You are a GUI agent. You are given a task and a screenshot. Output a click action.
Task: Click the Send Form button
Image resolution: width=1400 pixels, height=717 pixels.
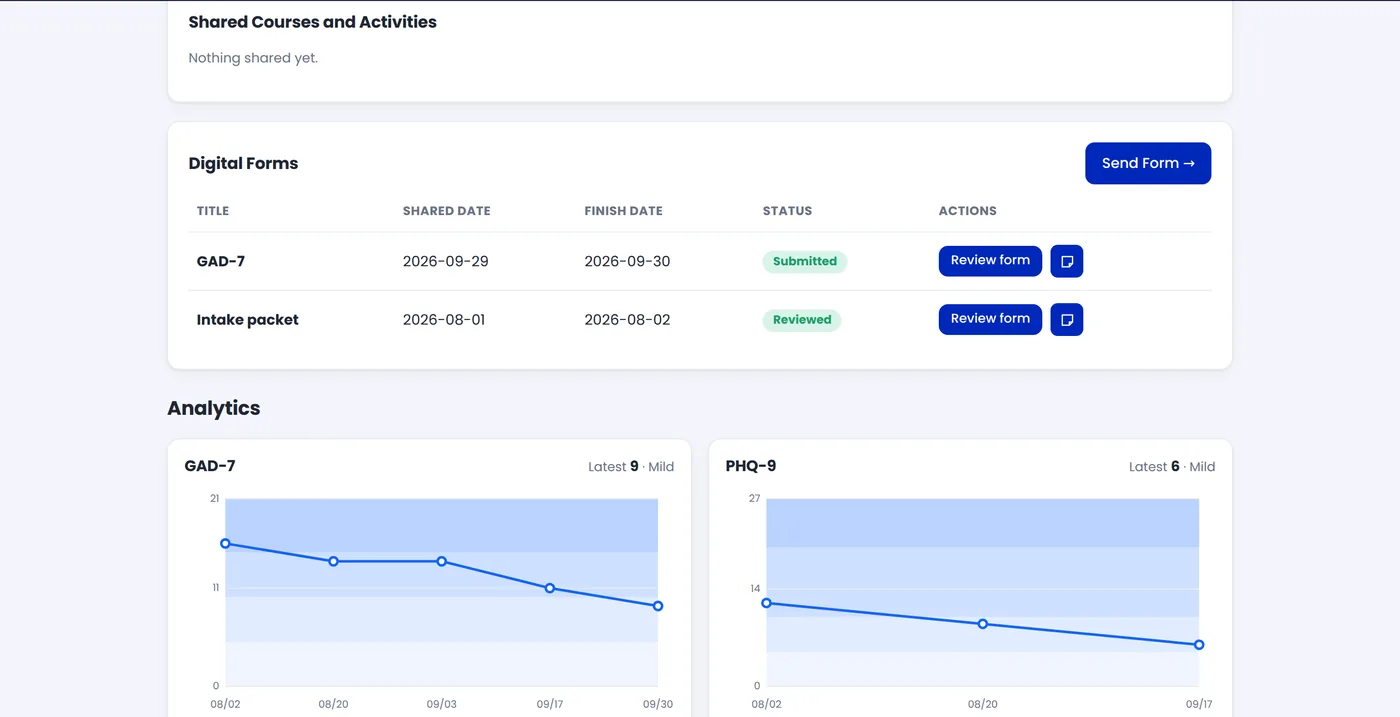click(x=1148, y=163)
